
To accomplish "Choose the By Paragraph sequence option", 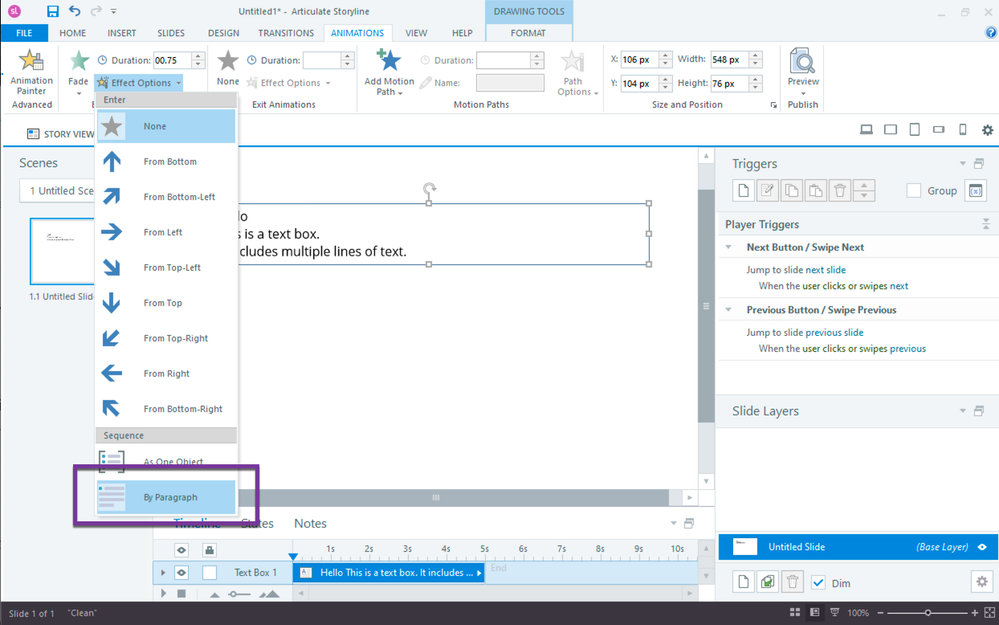I will pyautogui.click(x=166, y=497).
